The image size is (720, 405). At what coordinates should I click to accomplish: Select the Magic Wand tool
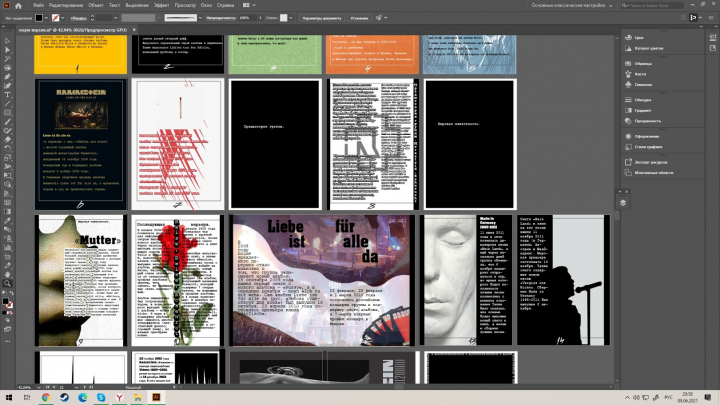(x=7, y=59)
